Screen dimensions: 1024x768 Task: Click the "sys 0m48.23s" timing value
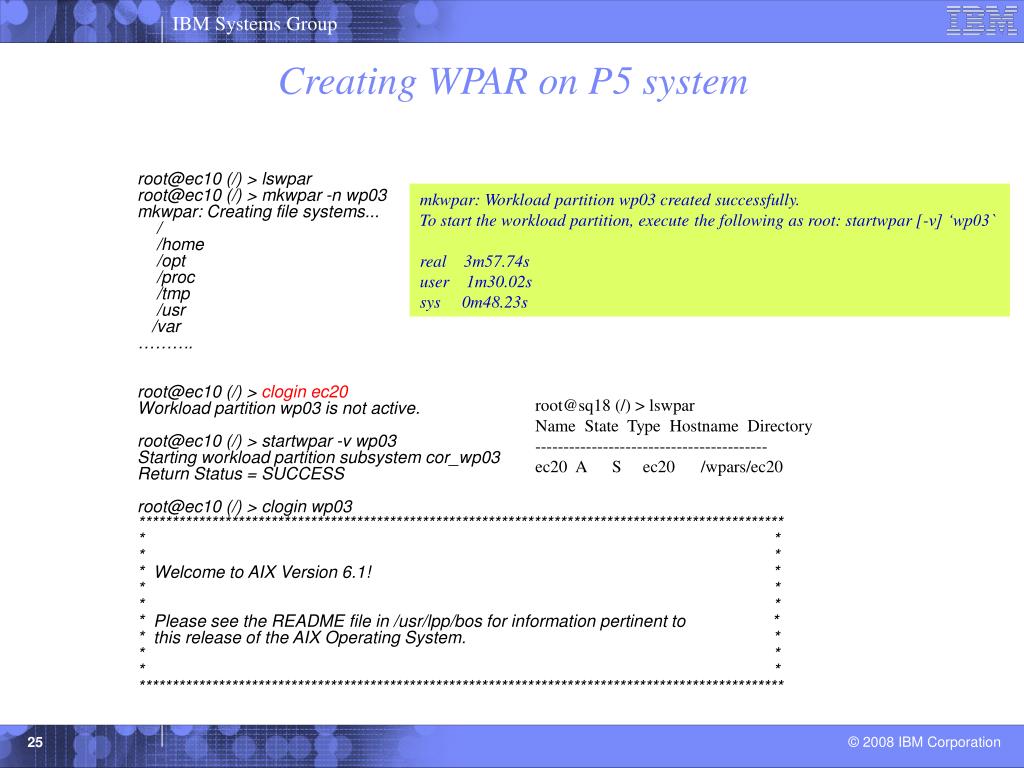473,302
